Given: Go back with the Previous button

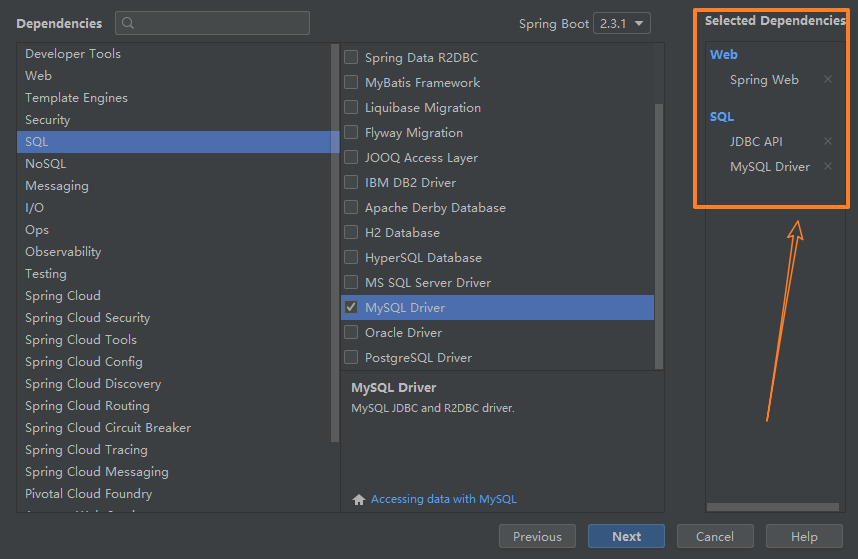Looking at the screenshot, I should coord(537,536).
